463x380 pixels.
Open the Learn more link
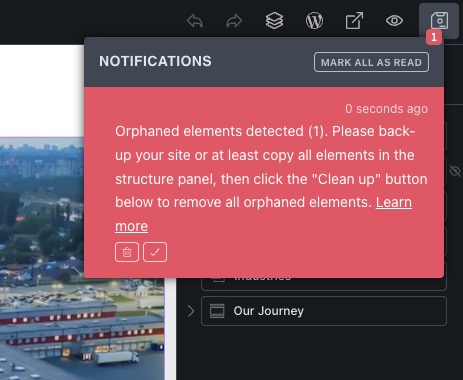point(263,214)
